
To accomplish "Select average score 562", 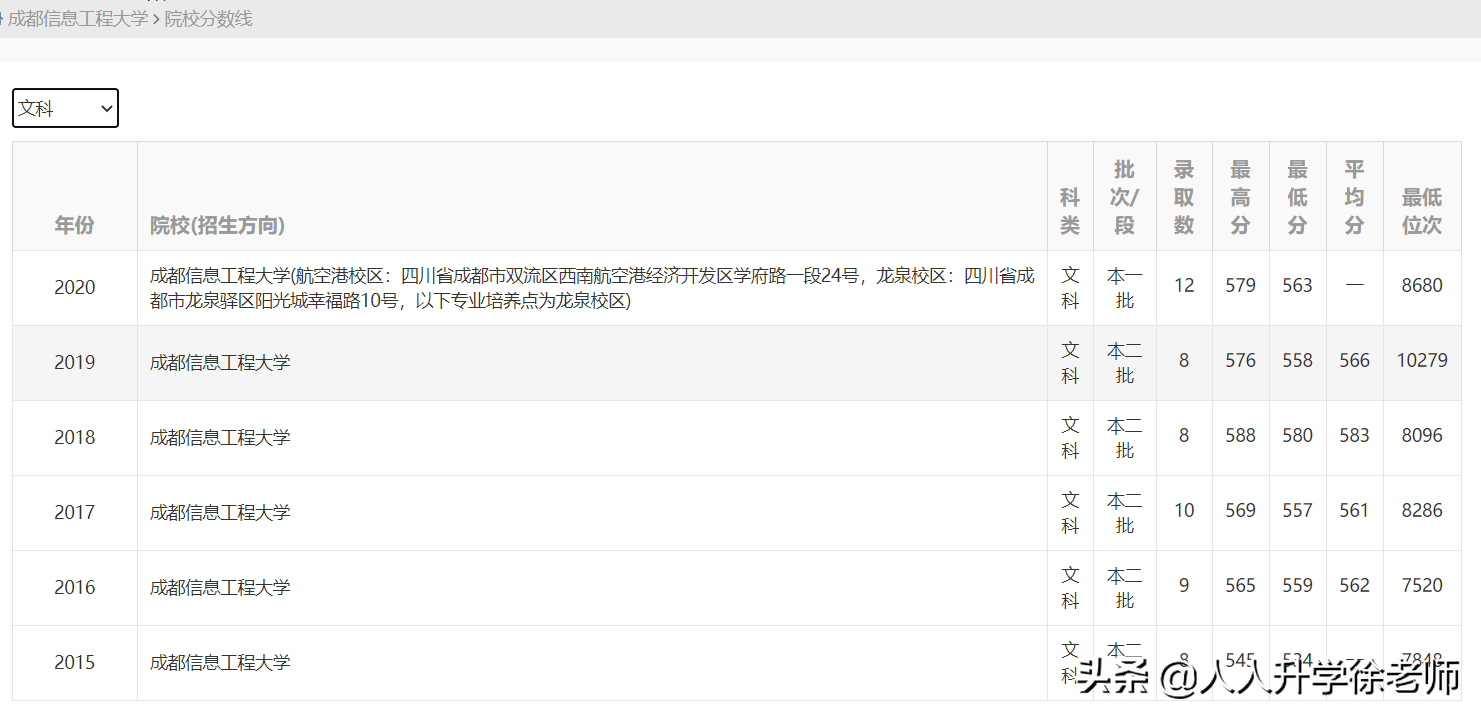I will [1354, 585].
